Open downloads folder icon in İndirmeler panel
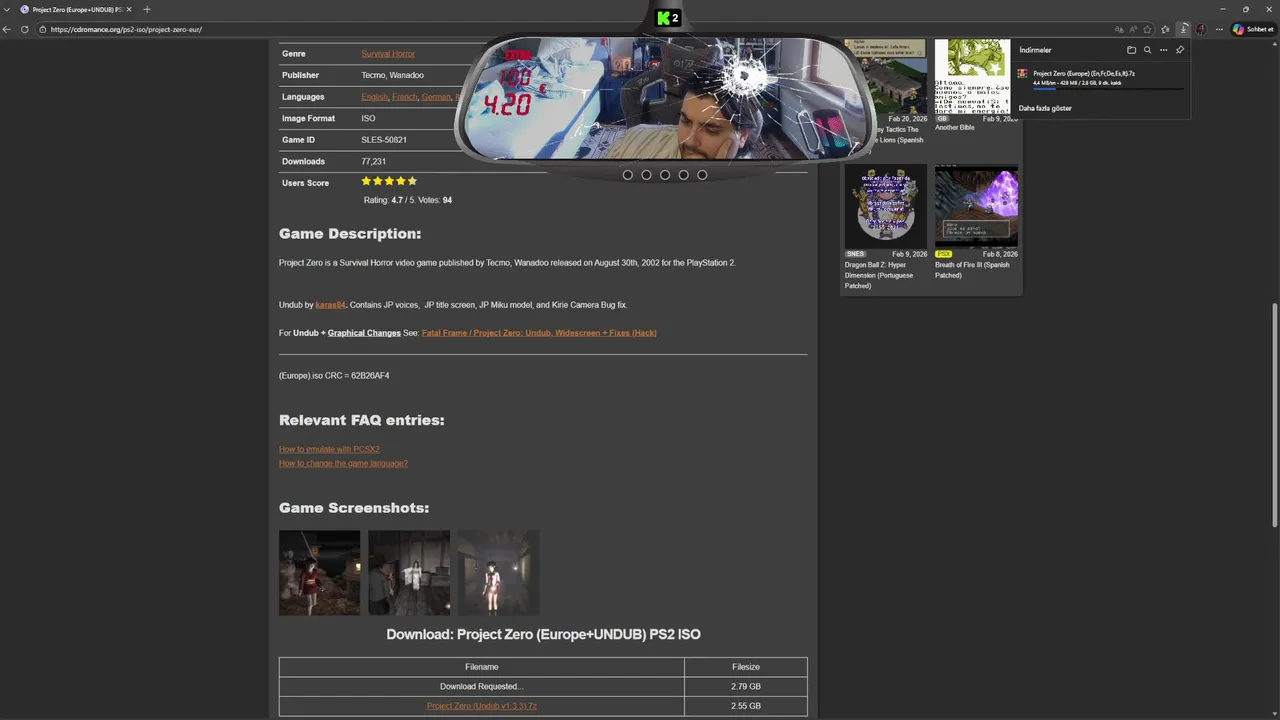This screenshot has width=1280, height=720. (1131, 50)
